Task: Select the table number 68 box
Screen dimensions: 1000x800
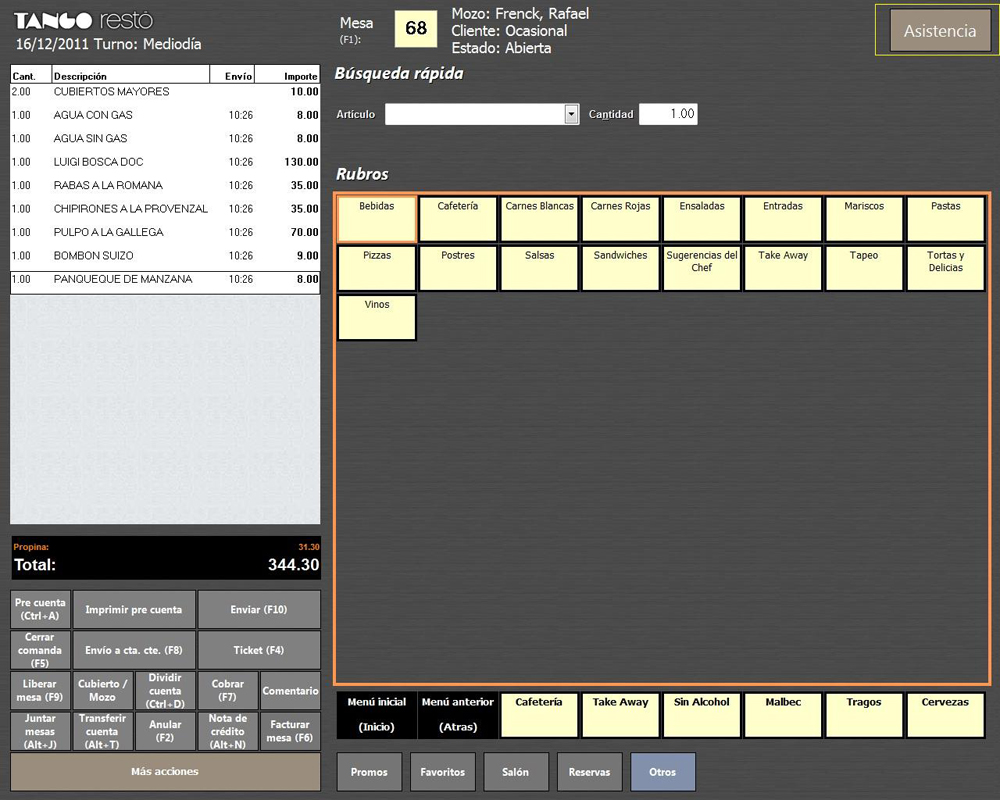Action: click(416, 28)
